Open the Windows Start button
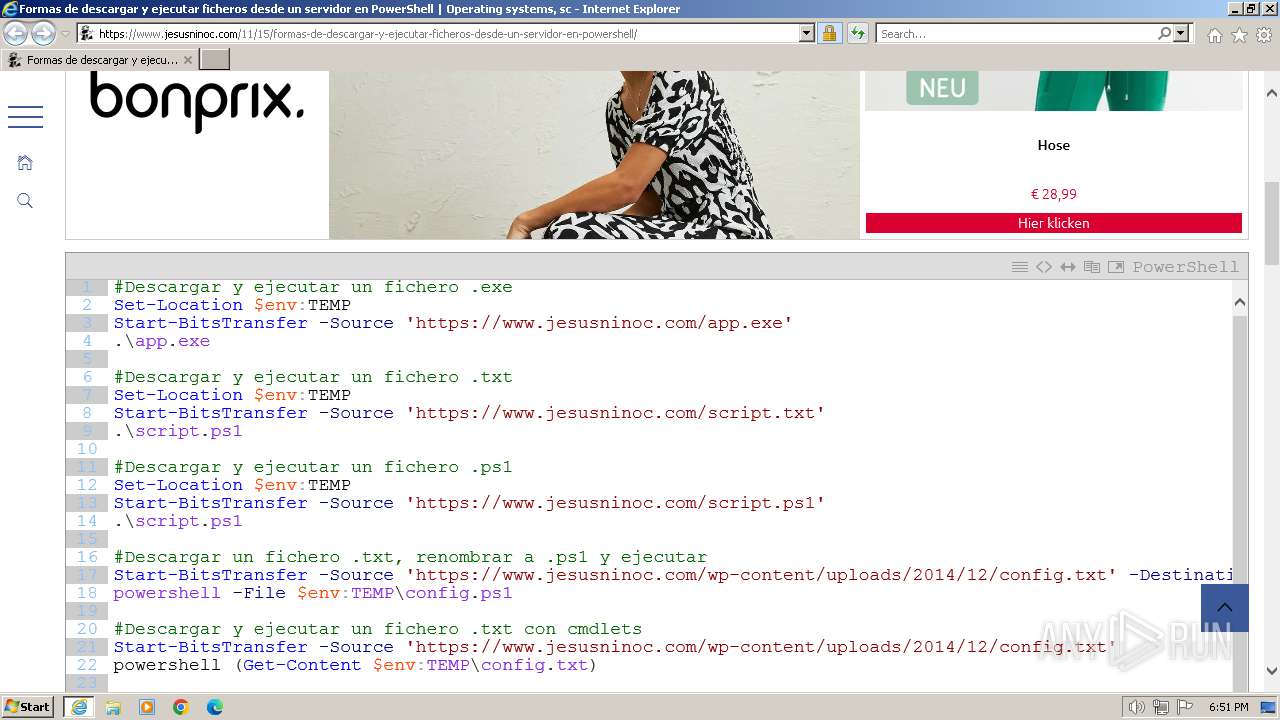This screenshot has height=720, width=1280. point(28,706)
